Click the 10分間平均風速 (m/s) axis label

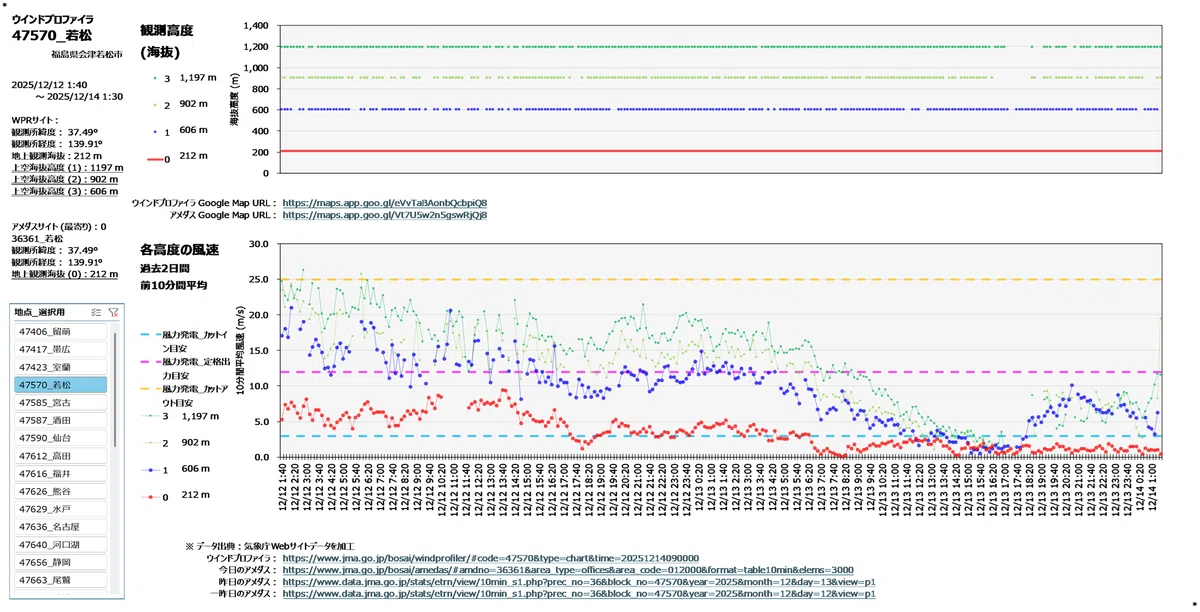point(240,350)
